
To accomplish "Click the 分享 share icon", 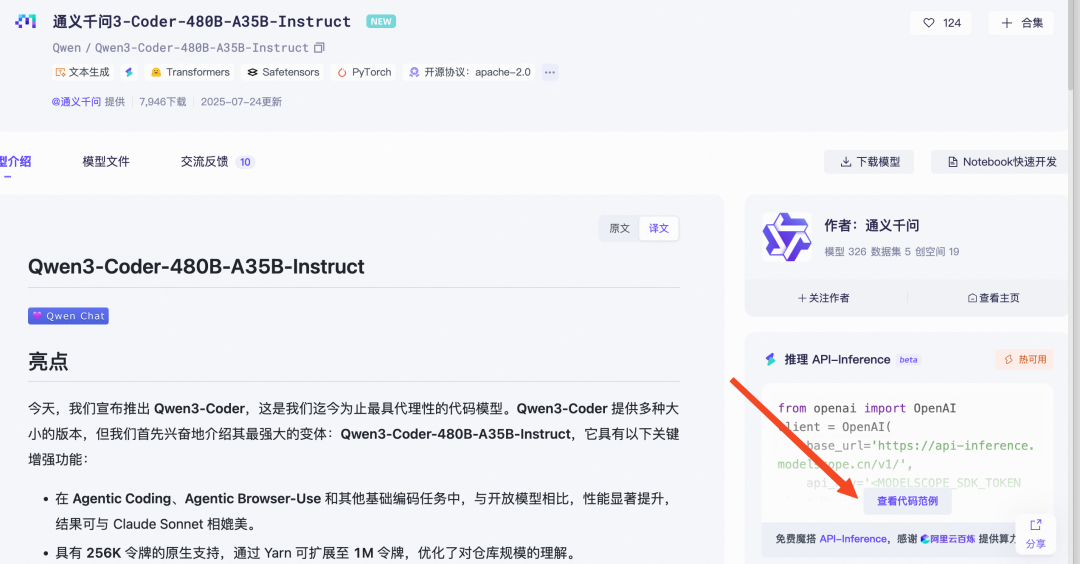I will (x=1035, y=534).
